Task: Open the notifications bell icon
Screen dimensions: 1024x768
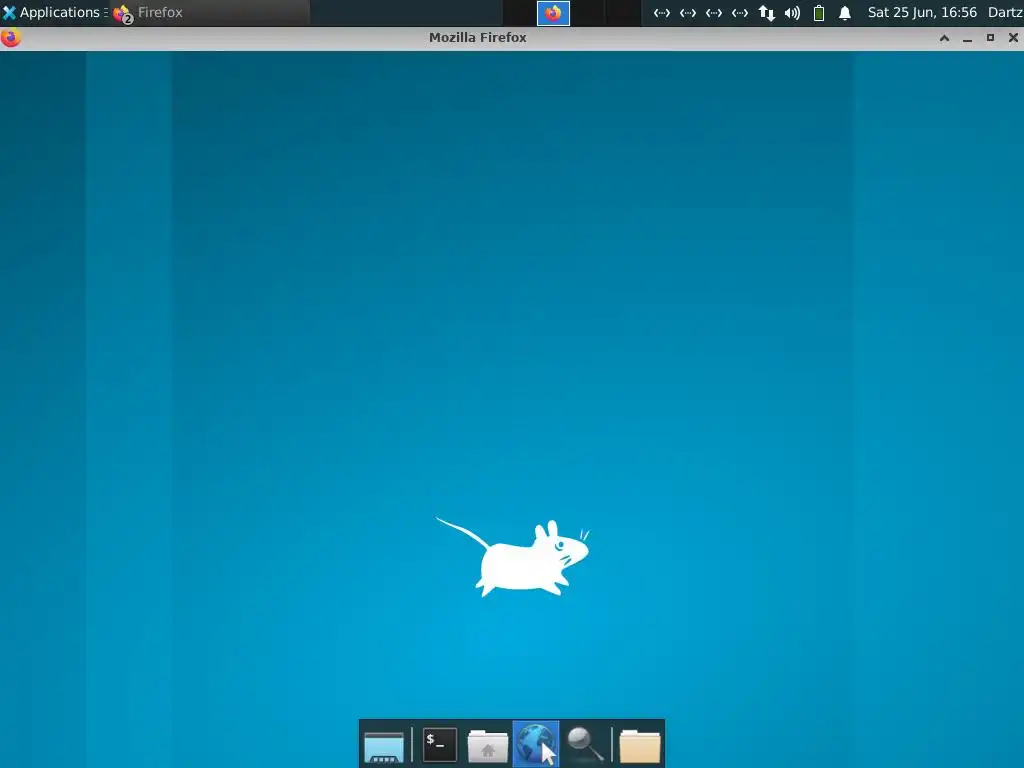Action: coord(844,13)
